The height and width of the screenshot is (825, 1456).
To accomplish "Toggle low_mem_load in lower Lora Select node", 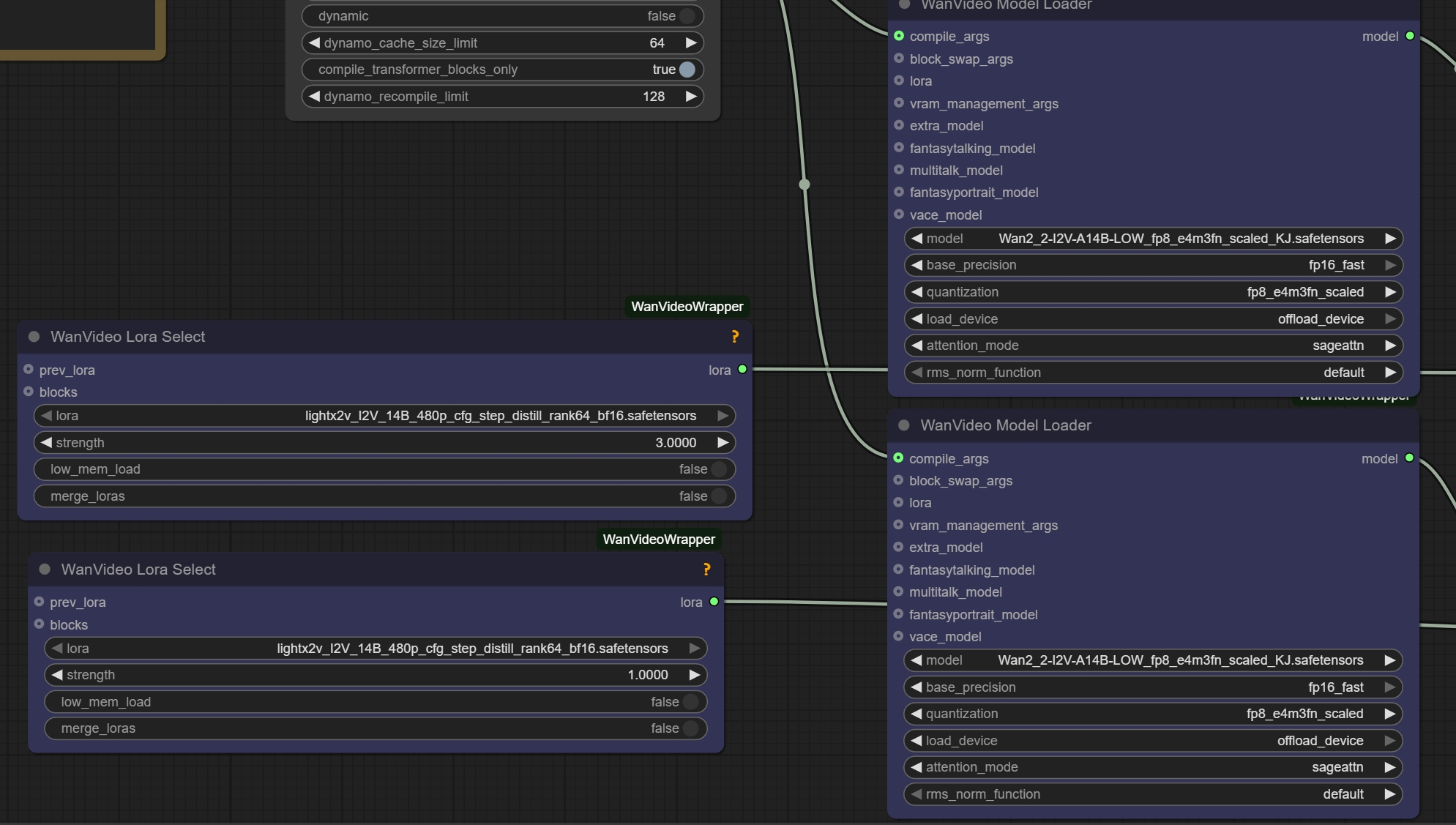I will [x=690, y=702].
